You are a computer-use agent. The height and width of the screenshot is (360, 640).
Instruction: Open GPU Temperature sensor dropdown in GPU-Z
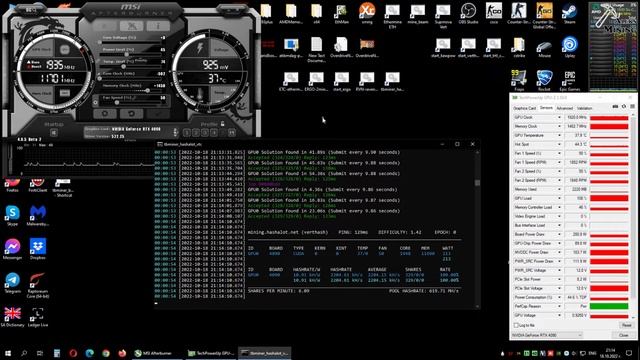point(559,136)
